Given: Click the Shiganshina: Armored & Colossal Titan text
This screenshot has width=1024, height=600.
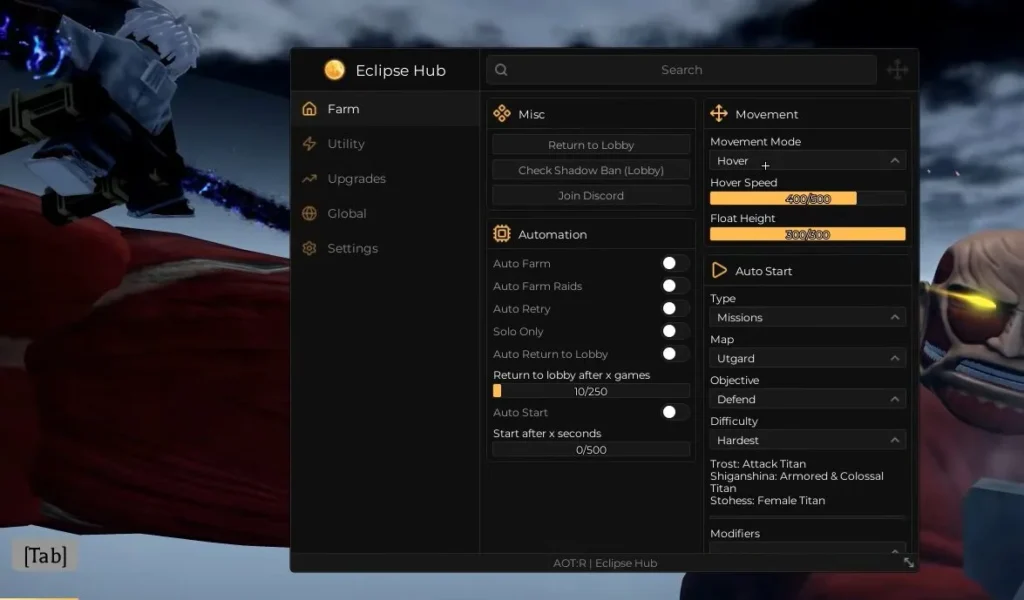Looking at the screenshot, I should click(797, 482).
